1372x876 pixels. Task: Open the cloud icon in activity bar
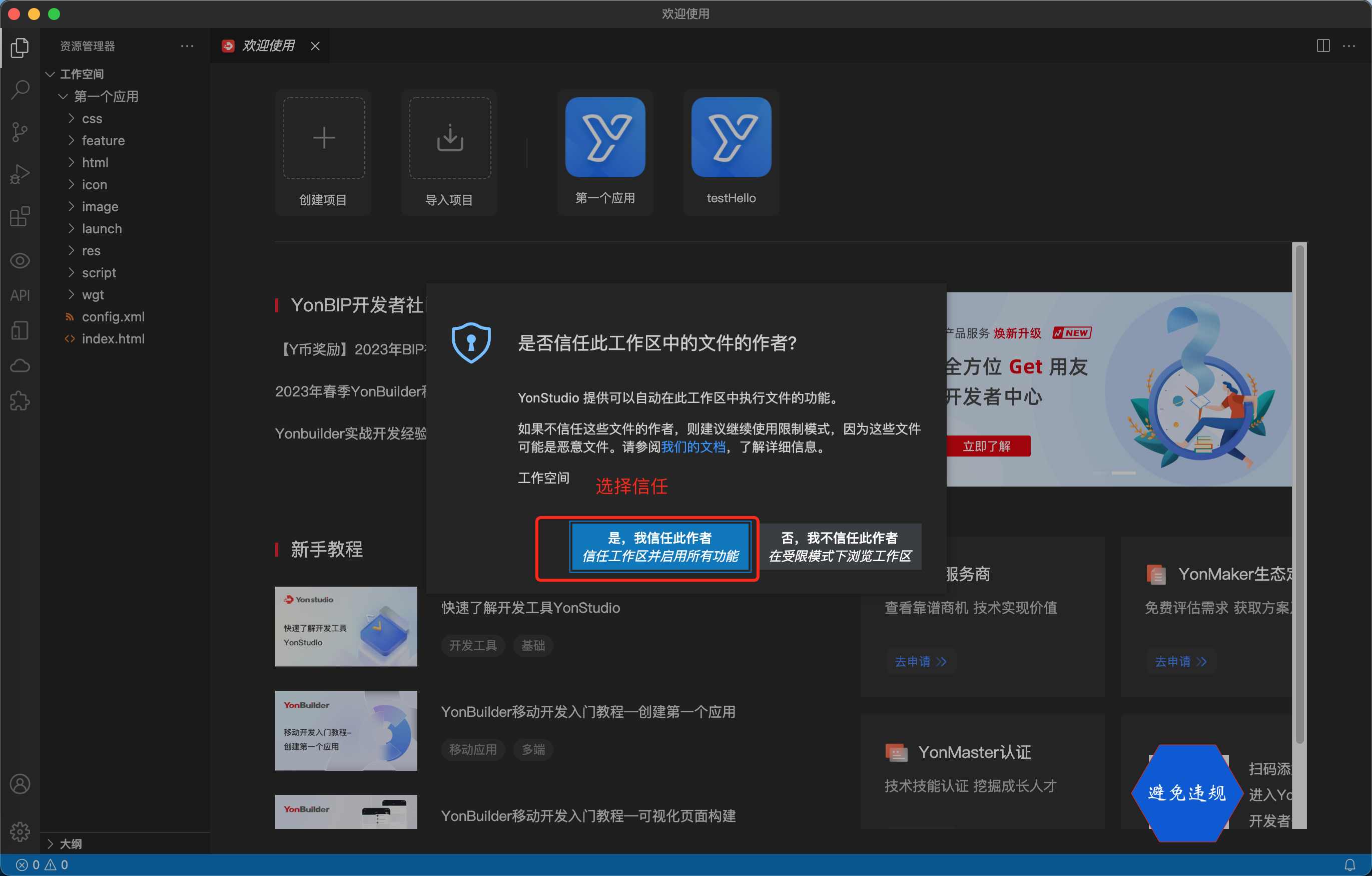tap(21, 366)
